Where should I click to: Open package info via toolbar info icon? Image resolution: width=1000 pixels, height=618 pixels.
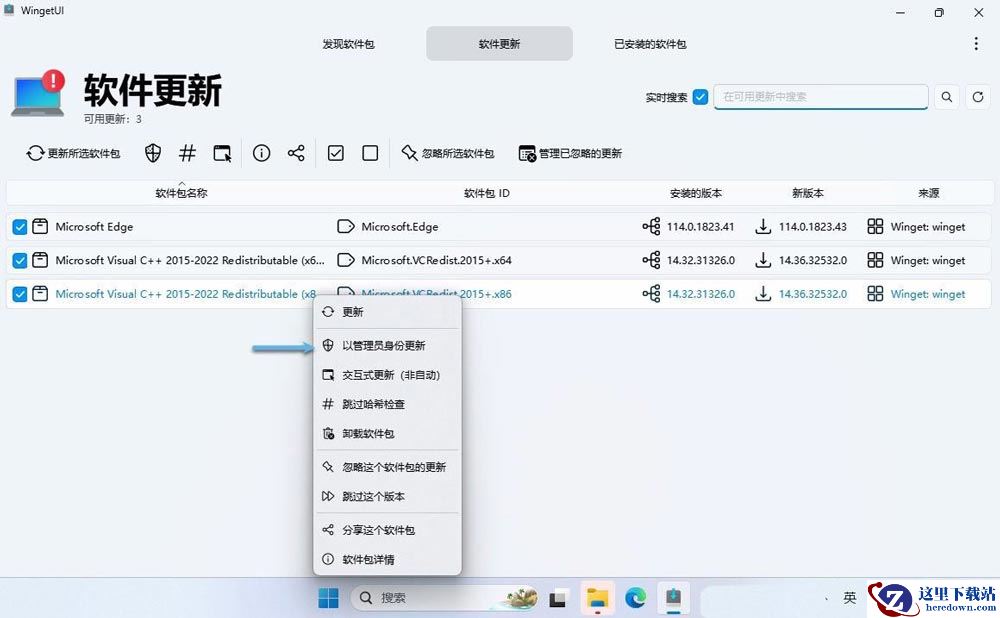pos(261,153)
